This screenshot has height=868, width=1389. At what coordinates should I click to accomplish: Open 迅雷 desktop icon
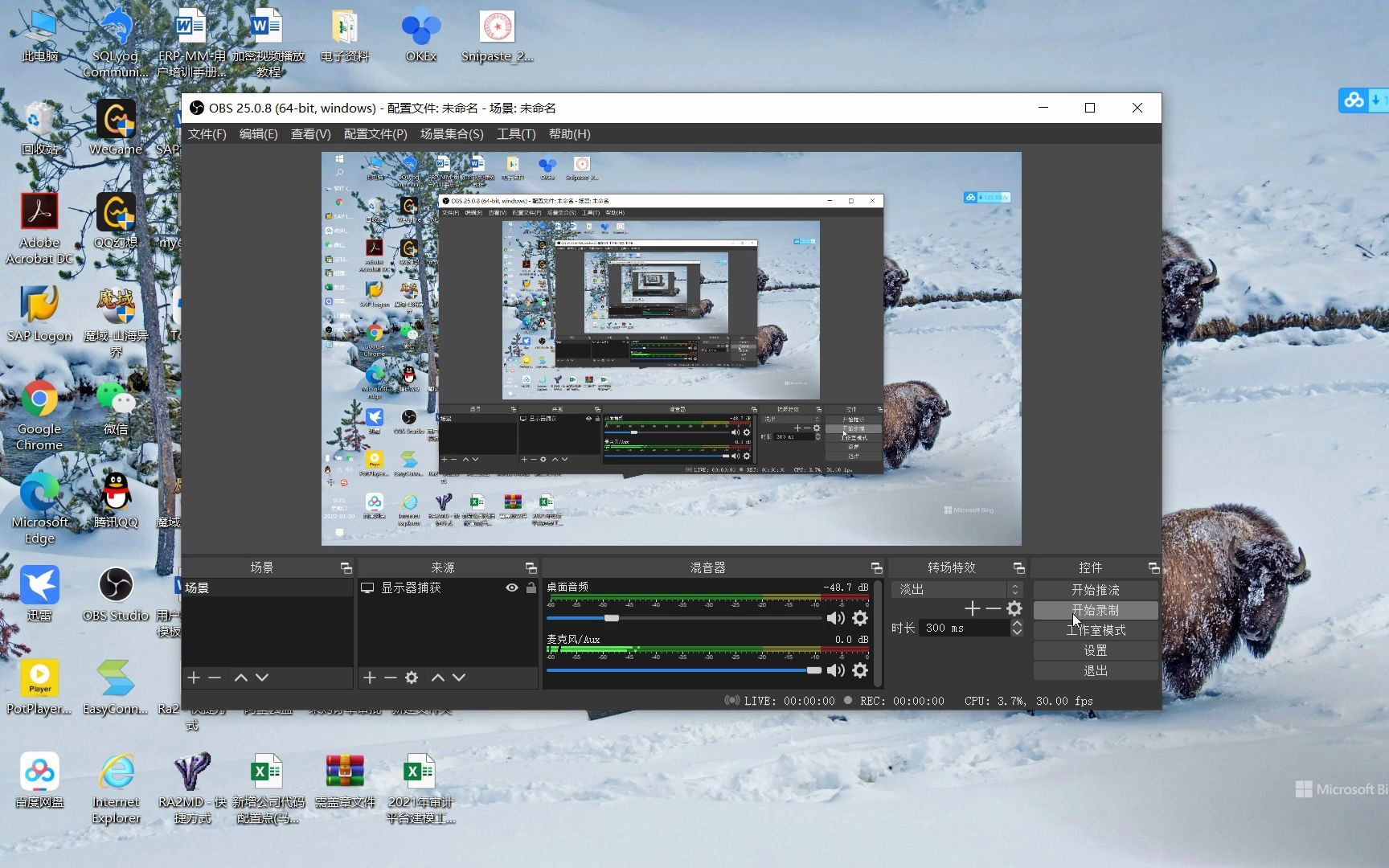[x=39, y=595]
